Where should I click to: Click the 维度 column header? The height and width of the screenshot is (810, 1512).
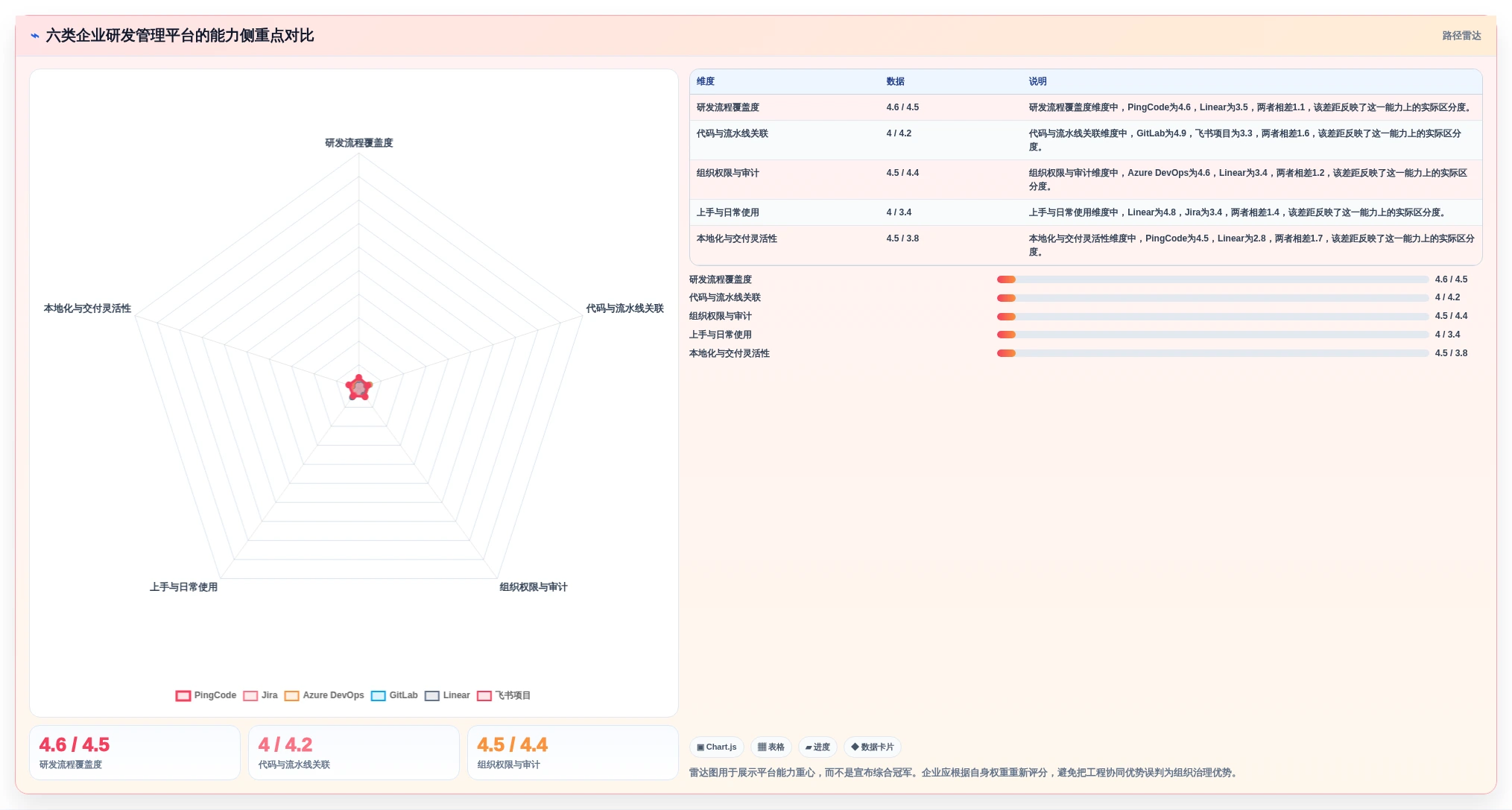click(x=706, y=81)
